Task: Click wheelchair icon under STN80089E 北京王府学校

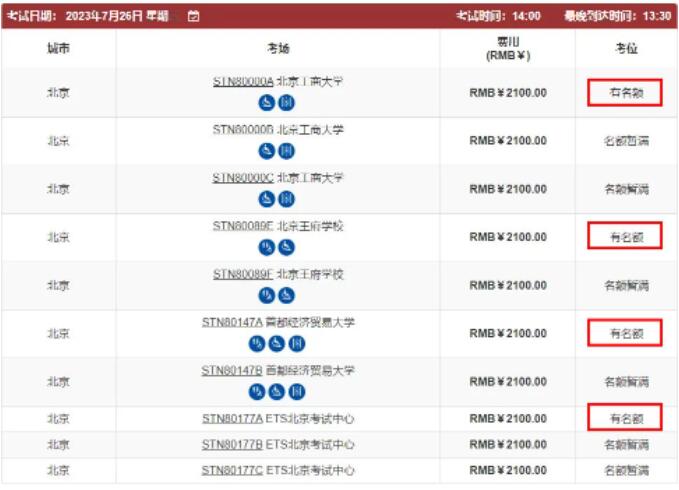Action: click(286, 247)
